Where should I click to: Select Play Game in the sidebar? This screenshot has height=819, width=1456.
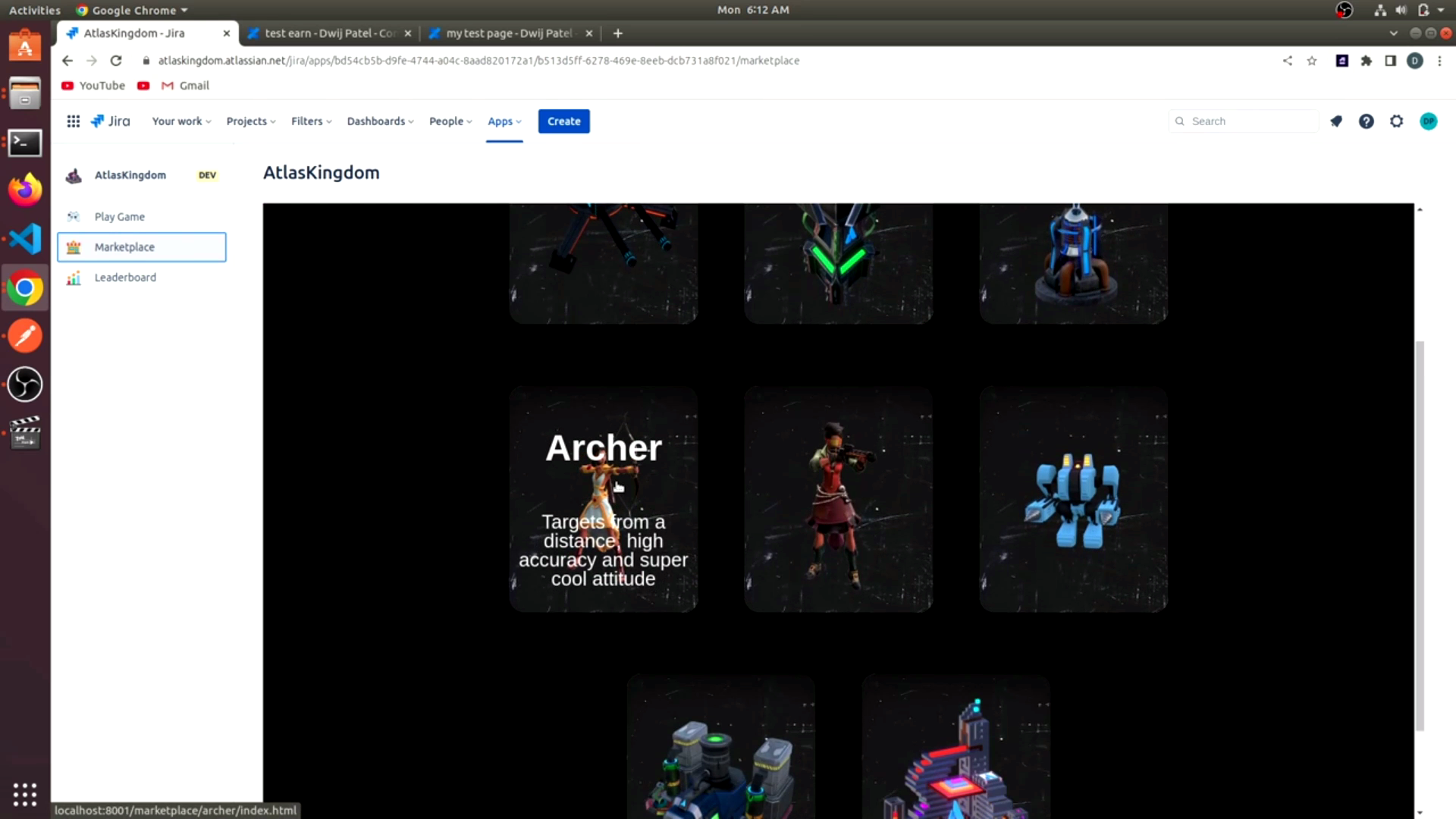pos(119,217)
